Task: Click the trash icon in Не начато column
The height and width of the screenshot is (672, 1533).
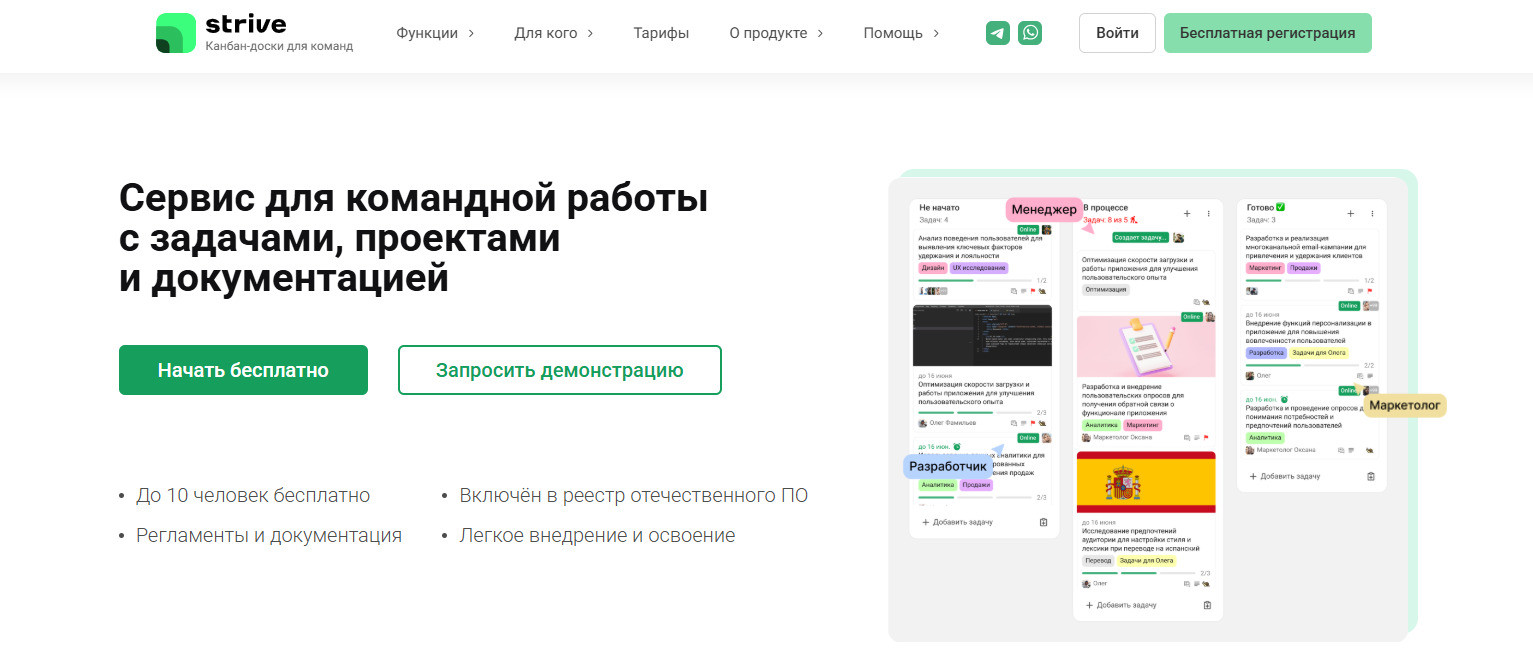Action: 1043,522
